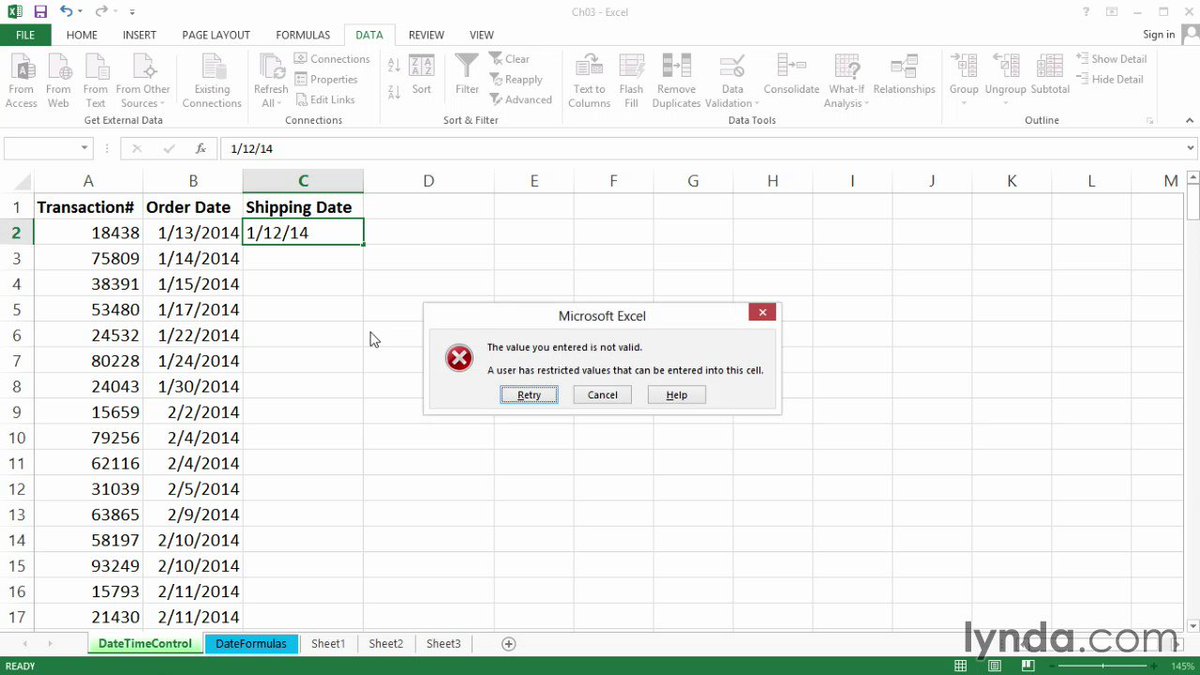Image resolution: width=1200 pixels, height=675 pixels.
Task: Click Clear filter in ribbon
Action: 510,59
